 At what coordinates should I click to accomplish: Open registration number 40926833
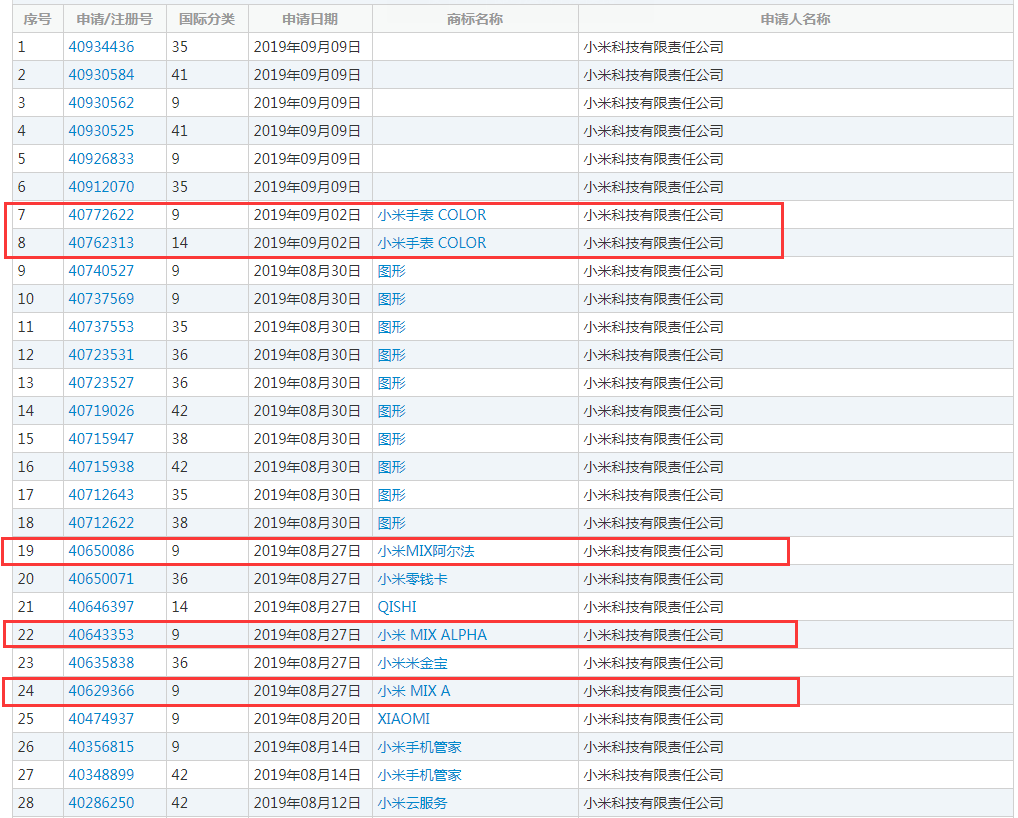(x=101, y=158)
